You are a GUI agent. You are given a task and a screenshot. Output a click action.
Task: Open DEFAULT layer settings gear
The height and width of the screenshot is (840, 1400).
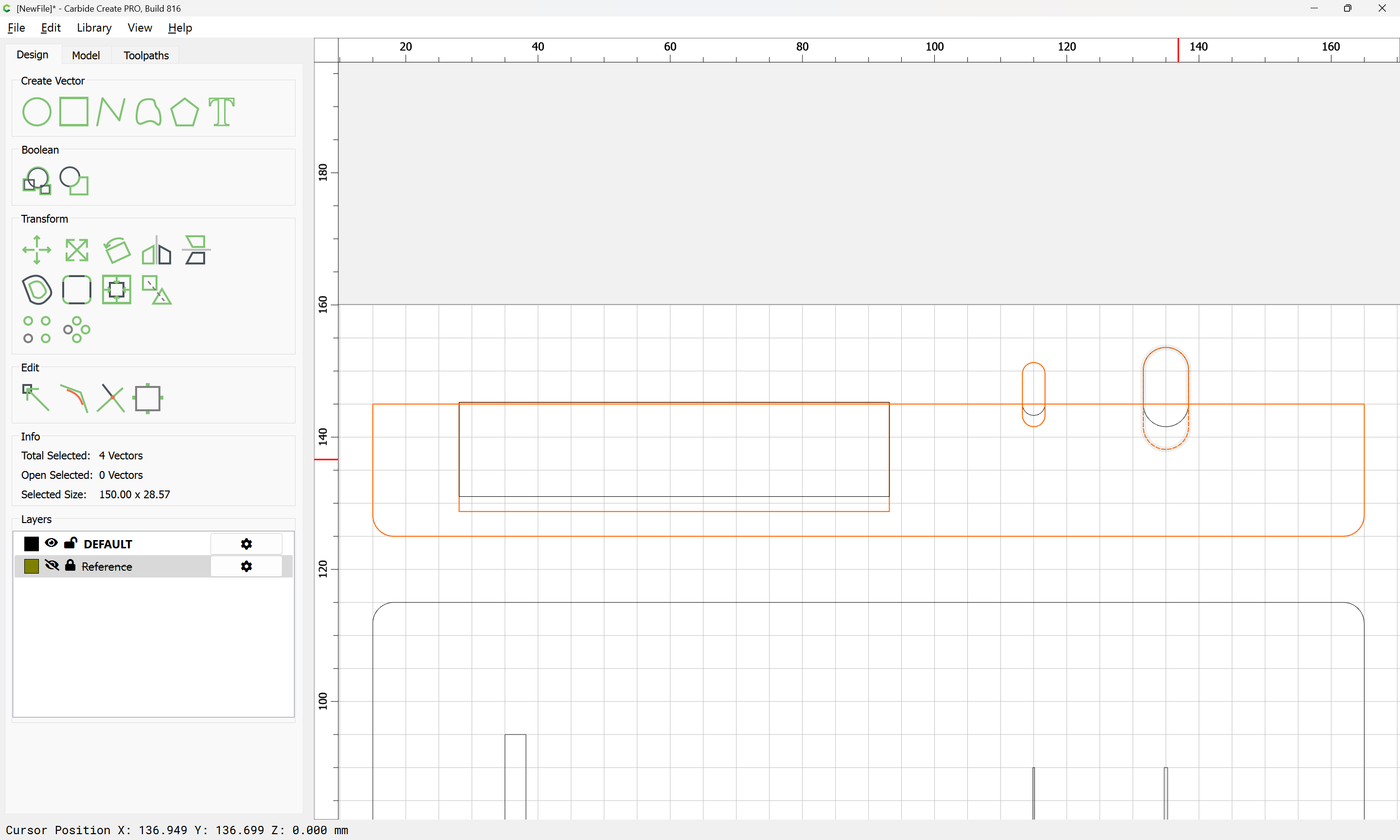[246, 544]
